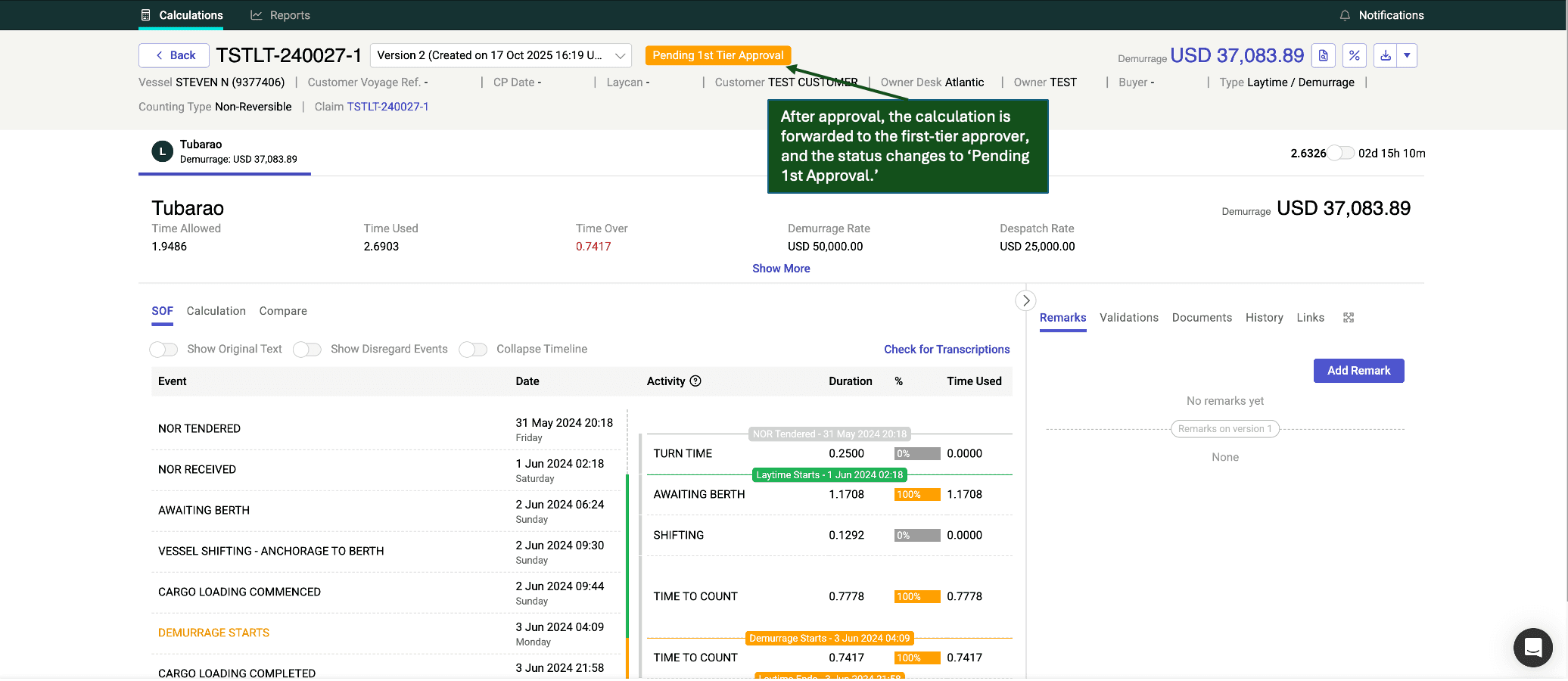Open claim link TSTLT-240027-1
1568x681 pixels.
[x=387, y=107]
